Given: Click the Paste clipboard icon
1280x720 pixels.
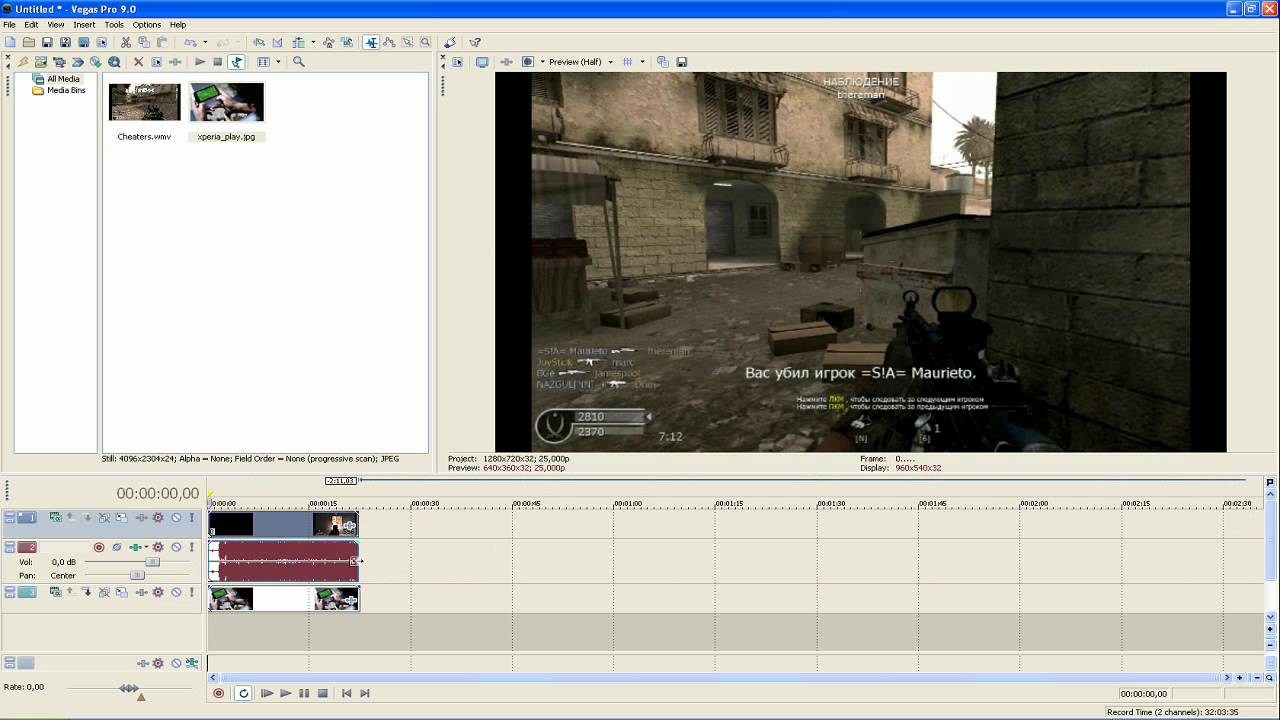Looking at the screenshot, I should click(162, 42).
